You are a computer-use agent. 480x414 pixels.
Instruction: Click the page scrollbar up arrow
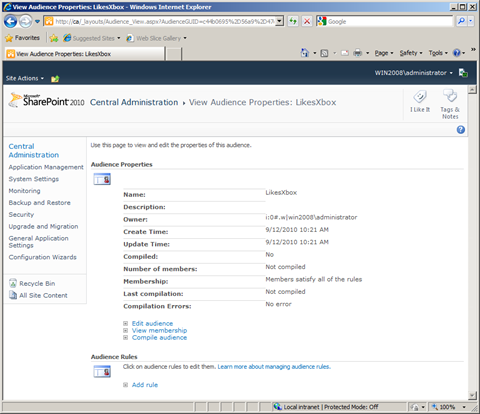pos(472,90)
